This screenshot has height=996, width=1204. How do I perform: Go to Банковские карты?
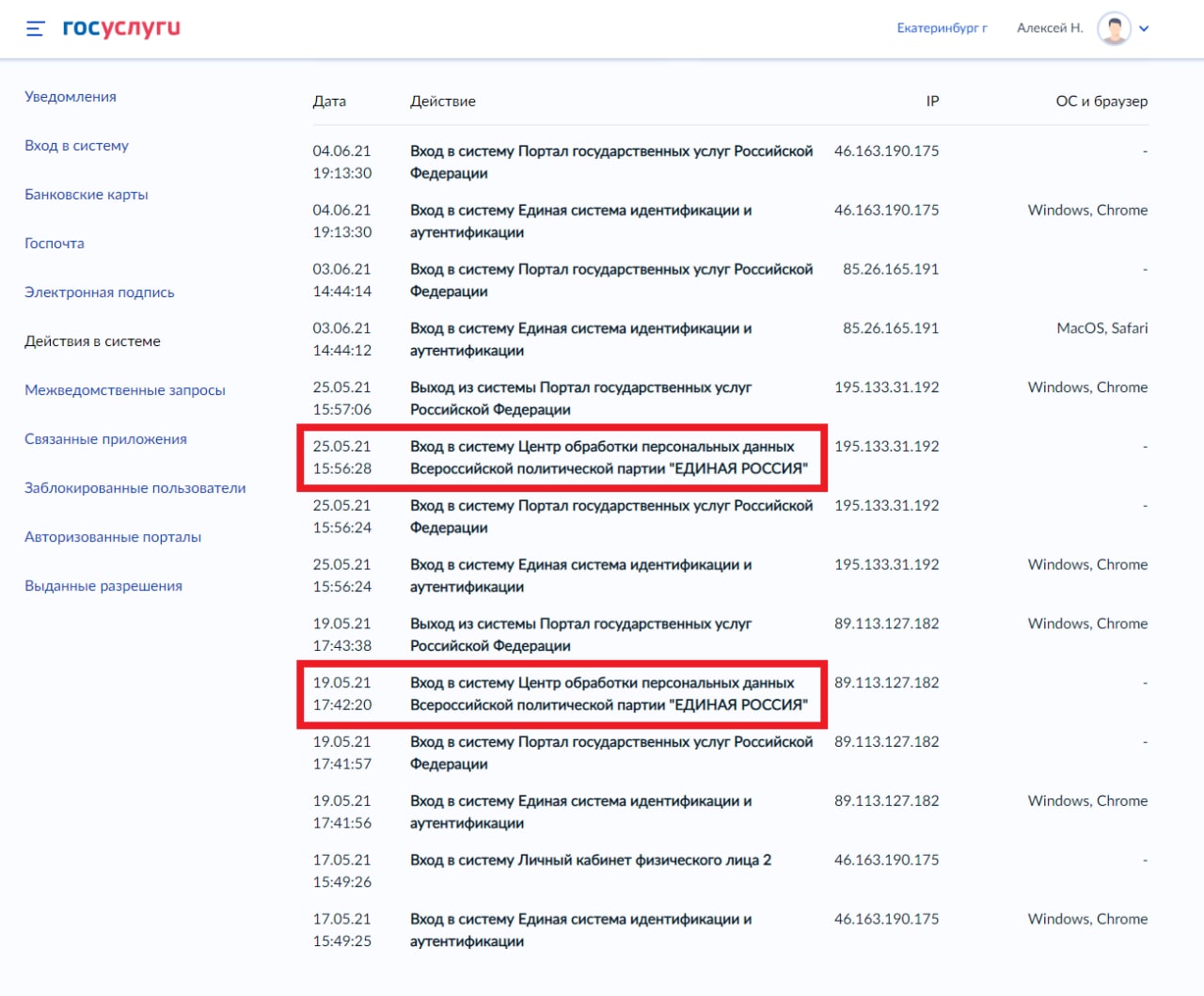click(x=87, y=195)
